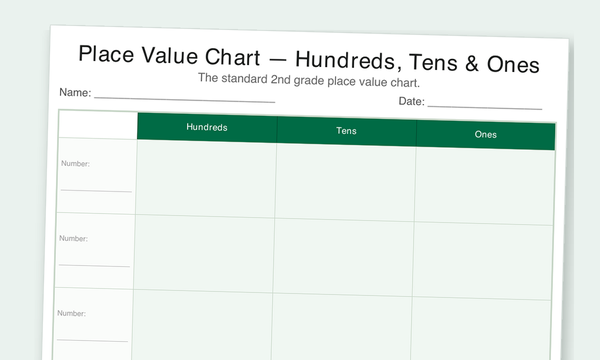Click the third row's 'Number:' label
The height and width of the screenshot is (360, 600).
[x=72, y=313]
